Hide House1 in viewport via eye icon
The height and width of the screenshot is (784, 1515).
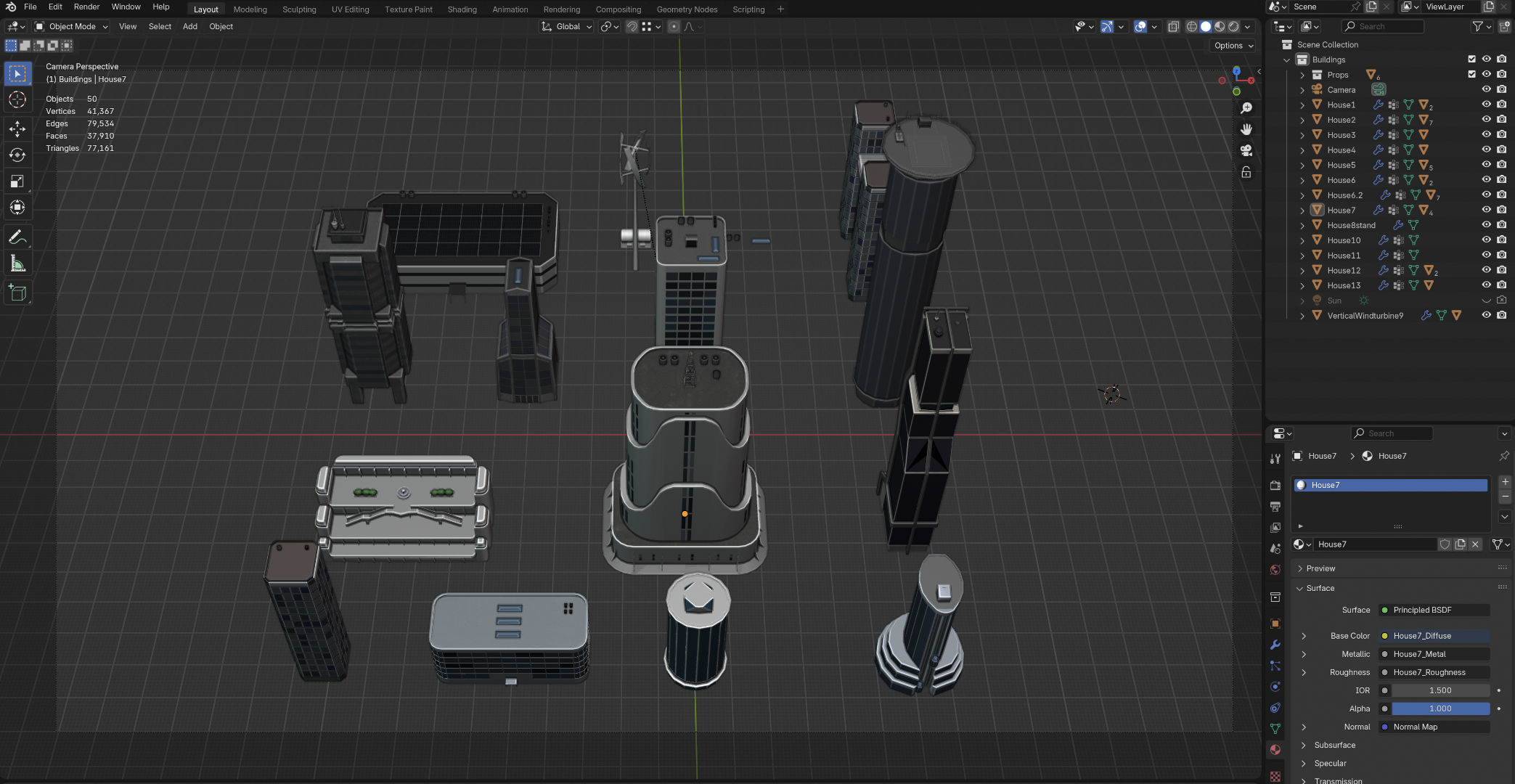pos(1486,105)
